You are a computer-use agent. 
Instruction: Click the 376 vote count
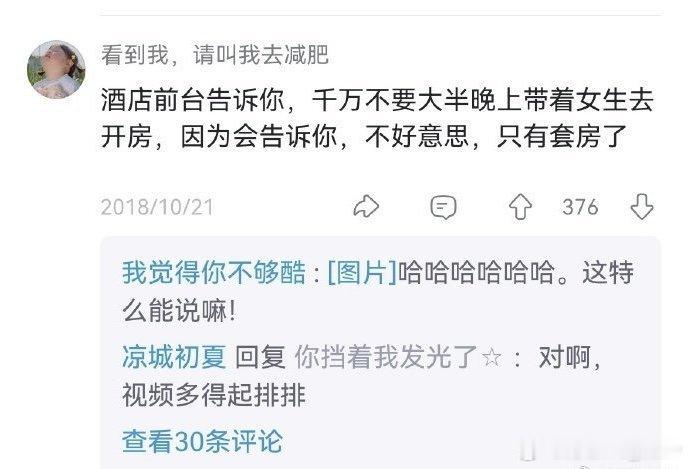tap(580, 207)
